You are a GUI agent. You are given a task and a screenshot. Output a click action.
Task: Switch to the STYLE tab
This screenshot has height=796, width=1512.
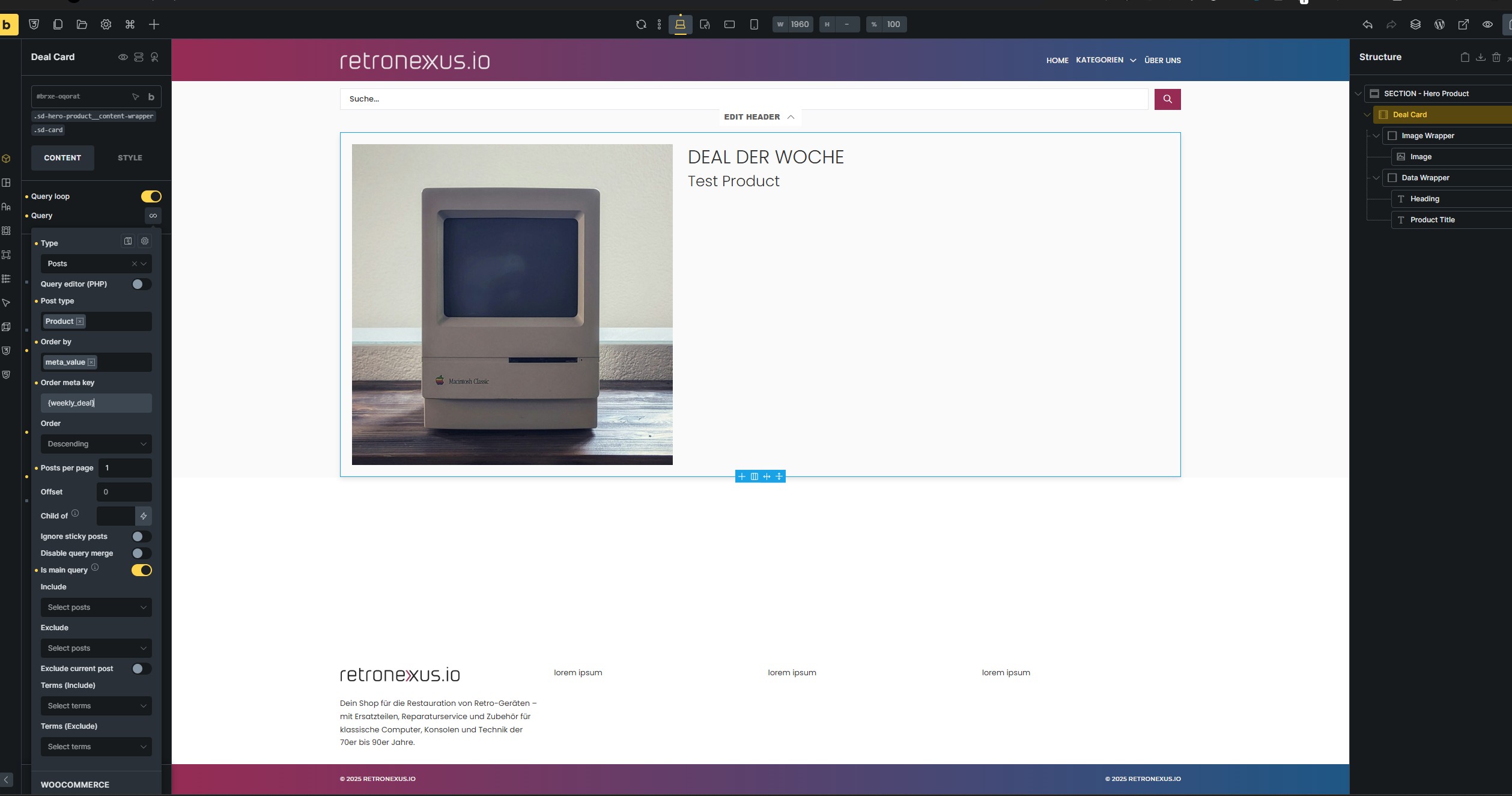[130, 158]
